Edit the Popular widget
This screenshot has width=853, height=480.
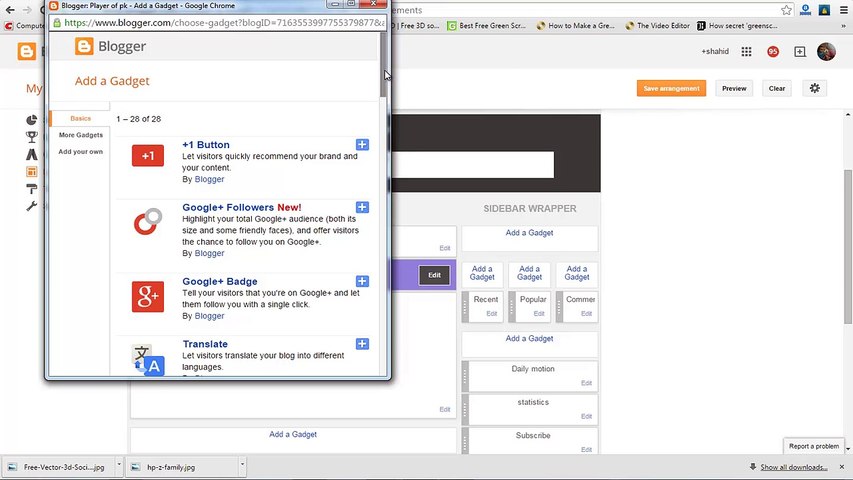539,313
